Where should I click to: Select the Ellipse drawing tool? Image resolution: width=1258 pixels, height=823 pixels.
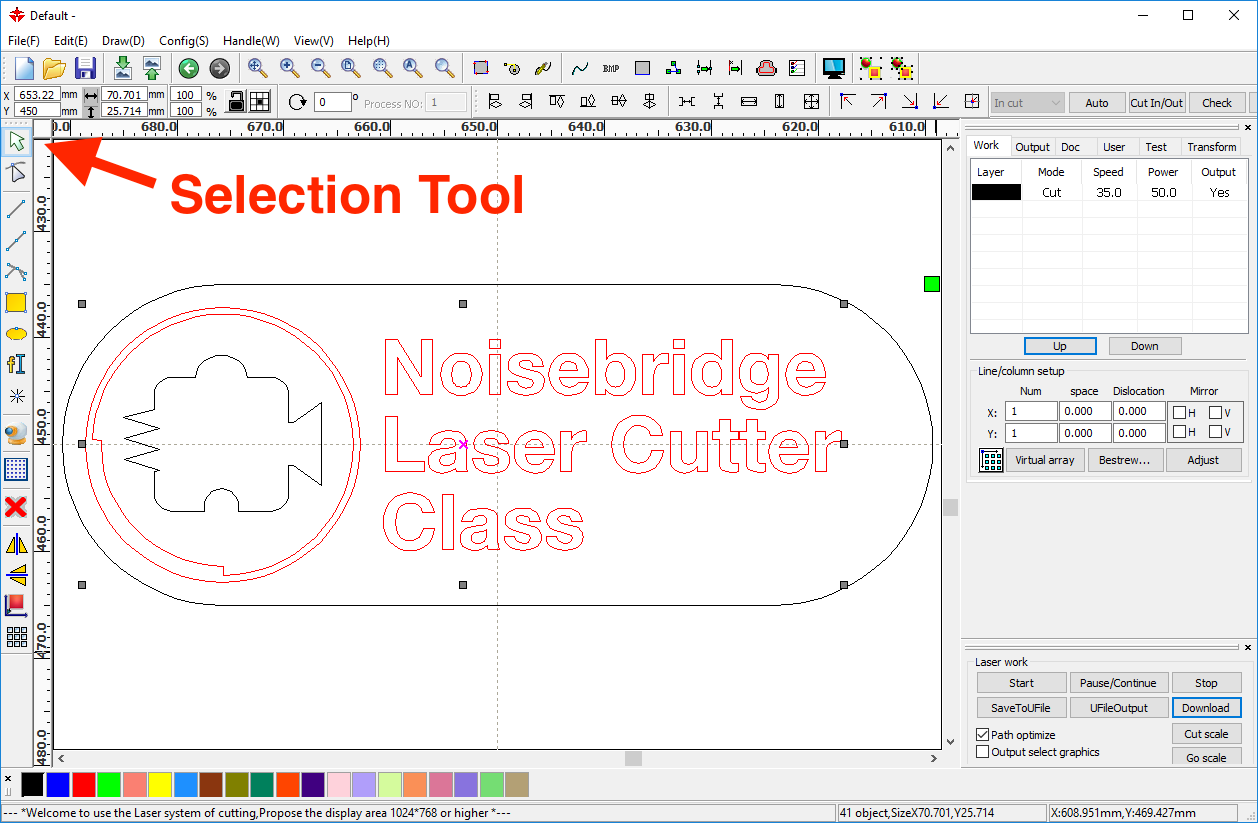(x=16, y=334)
